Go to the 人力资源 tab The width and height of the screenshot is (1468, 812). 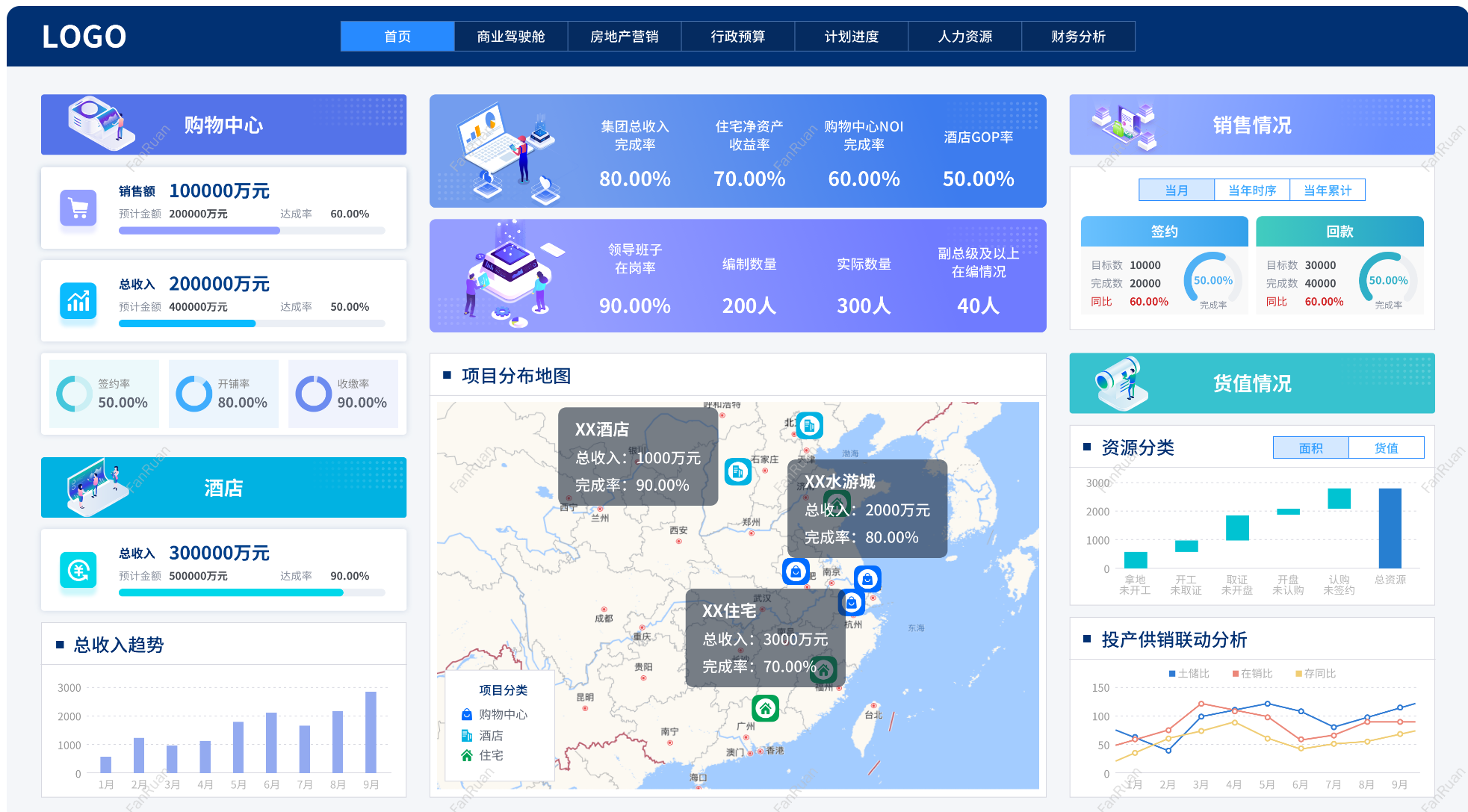[964, 37]
